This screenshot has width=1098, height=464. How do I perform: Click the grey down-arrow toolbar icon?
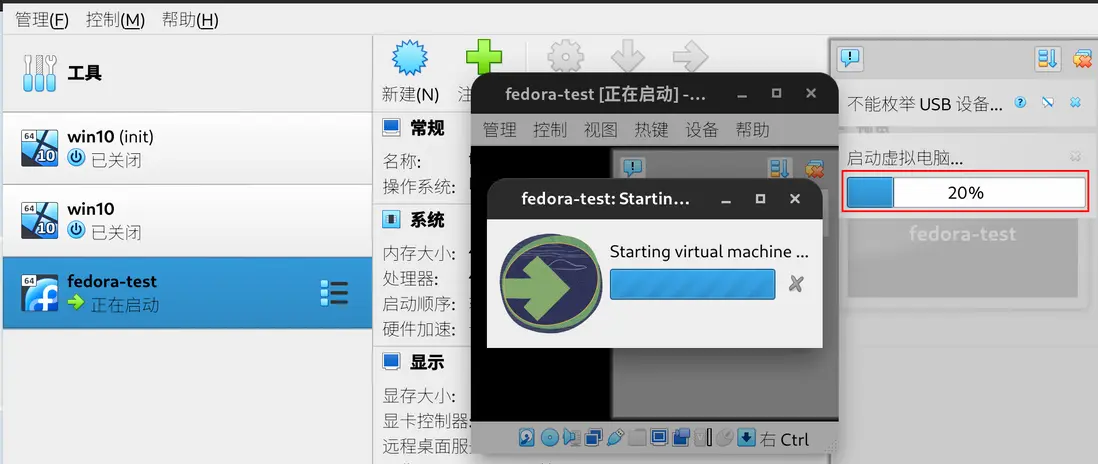627,56
